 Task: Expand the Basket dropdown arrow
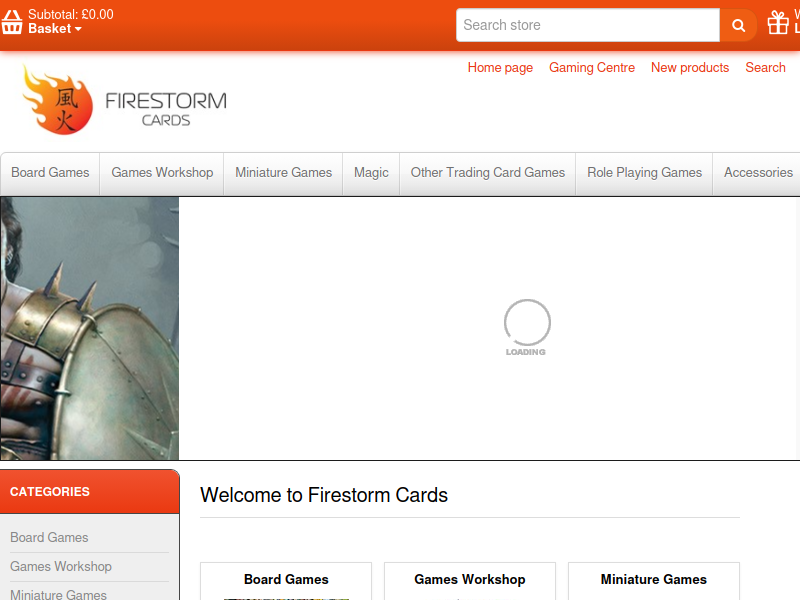click(x=78, y=29)
